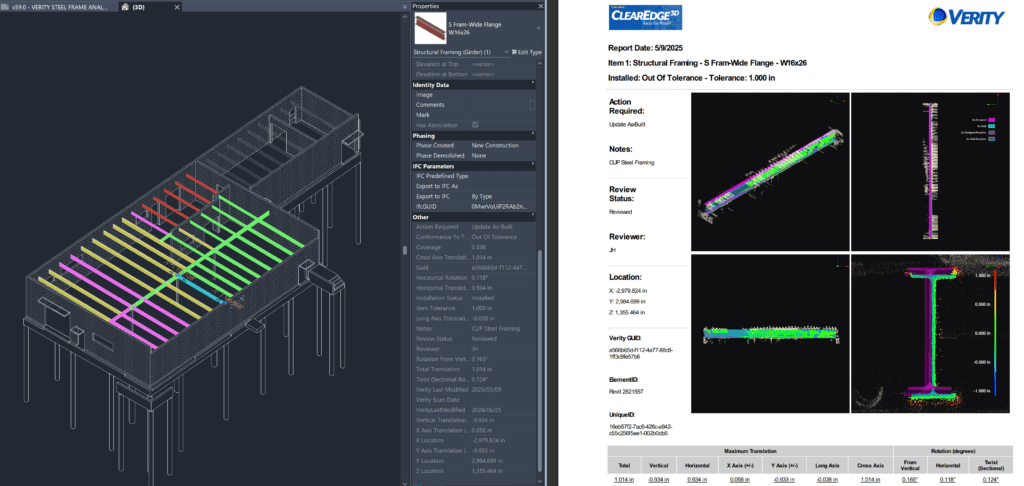The height and width of the screenshot is (486, 1024).
Task: Click the deviation color scale bar
Action: [x=995, y=333]
